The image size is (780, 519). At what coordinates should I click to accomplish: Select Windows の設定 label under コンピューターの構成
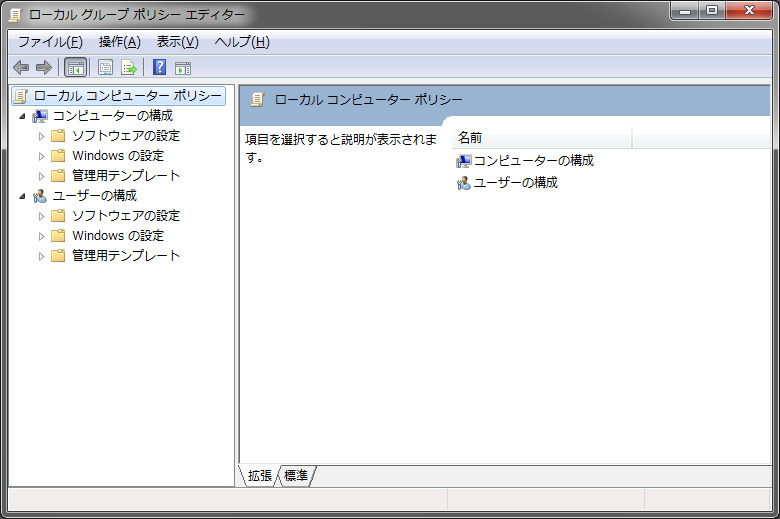118,156
